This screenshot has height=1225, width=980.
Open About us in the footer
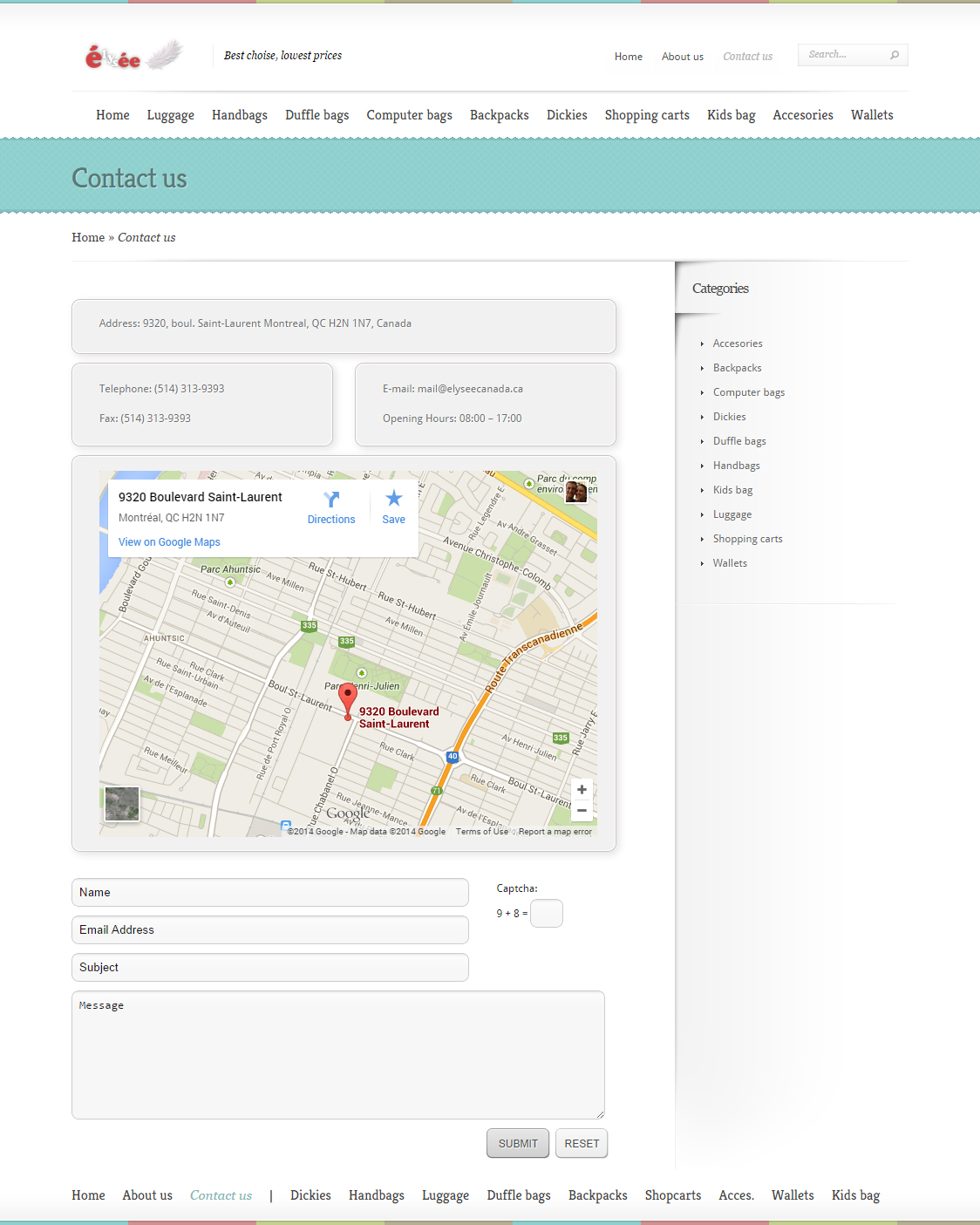click(x=147, y=1195)
